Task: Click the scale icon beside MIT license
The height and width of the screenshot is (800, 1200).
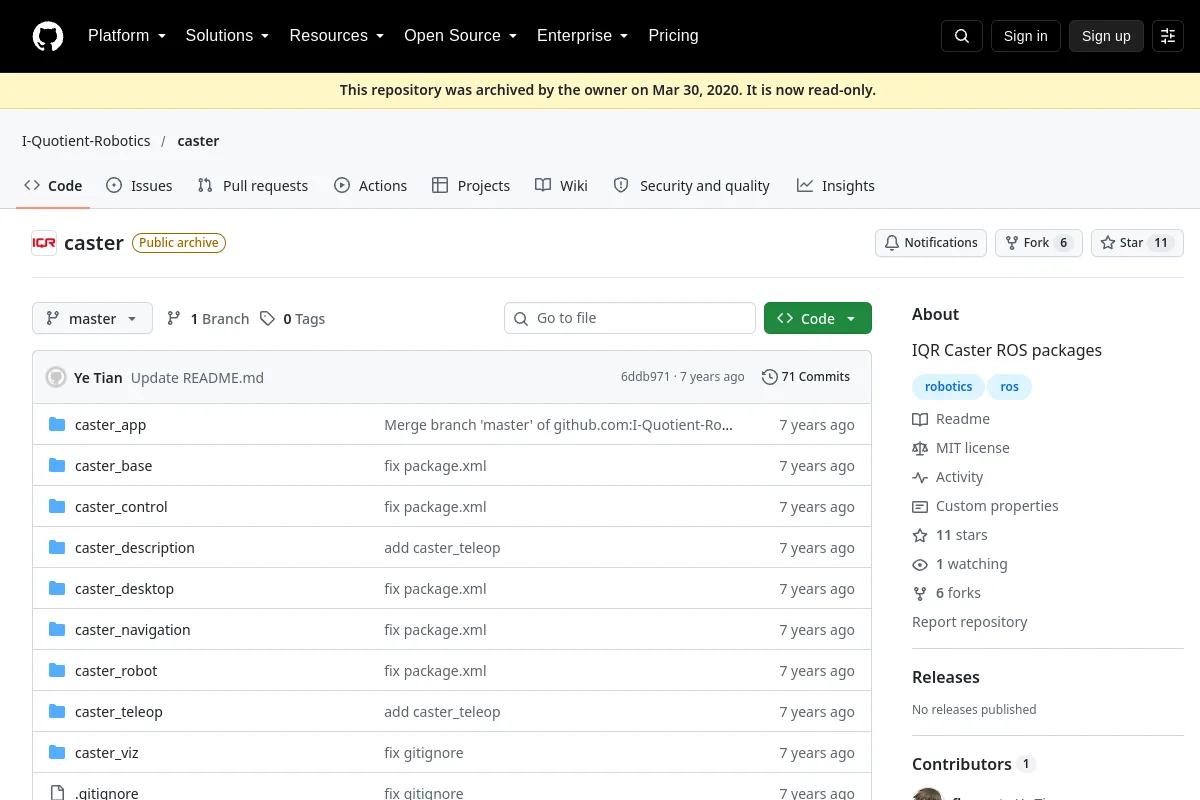Action: pyautogui.click(x=920, y=448)
